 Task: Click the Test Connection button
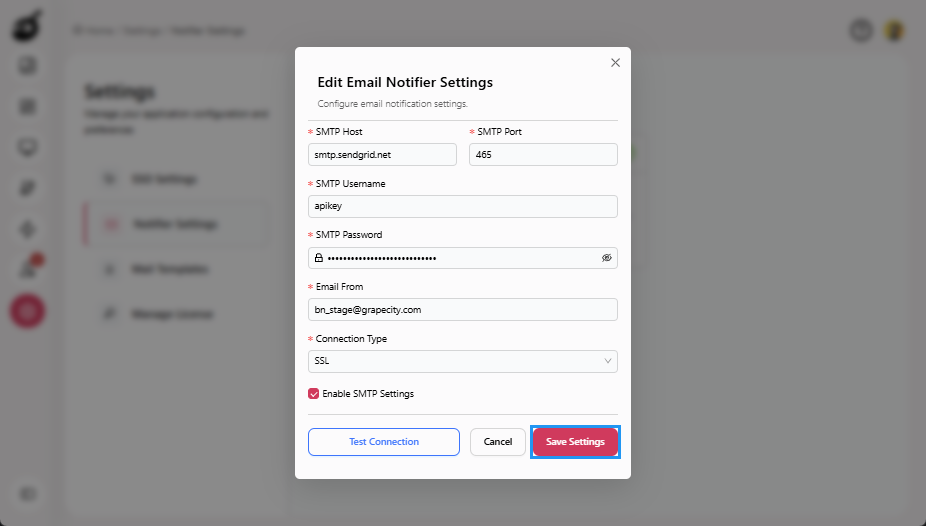pyautogui.click(x=384, y=442)
